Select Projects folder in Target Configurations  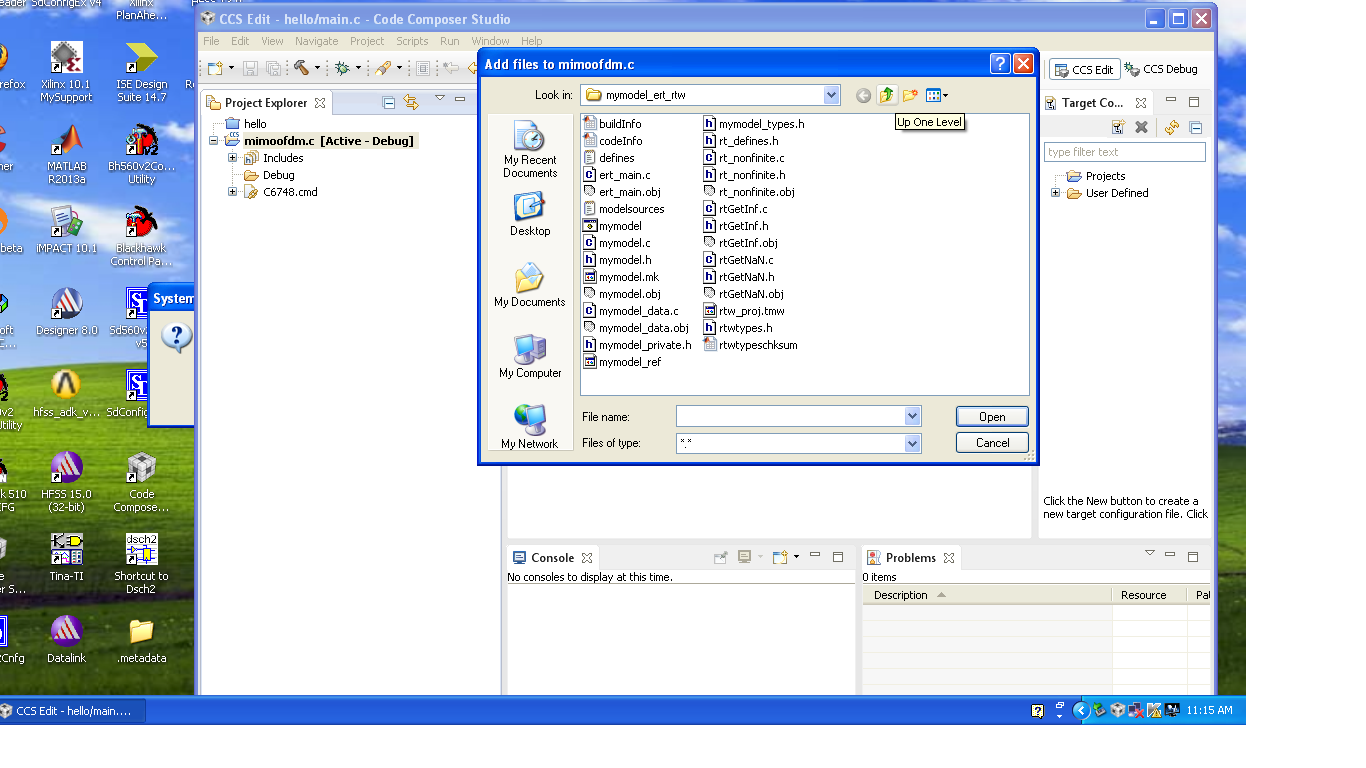click(x=1095, y=176)
